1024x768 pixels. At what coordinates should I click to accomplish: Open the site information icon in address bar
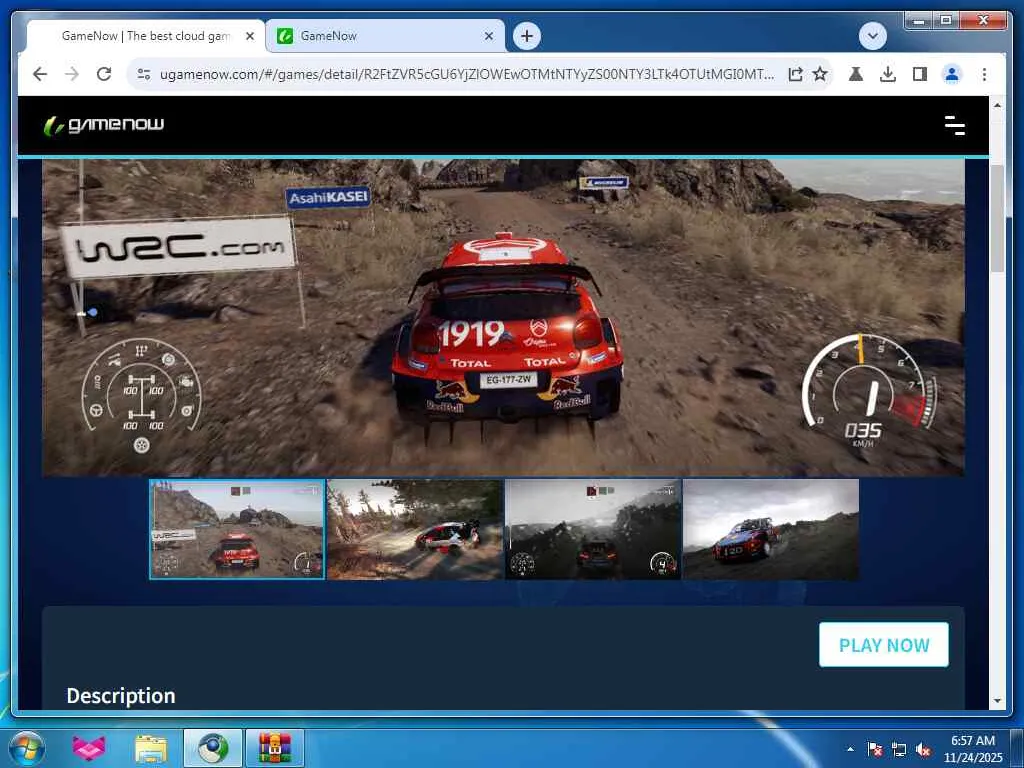click(x=144, y=74)
